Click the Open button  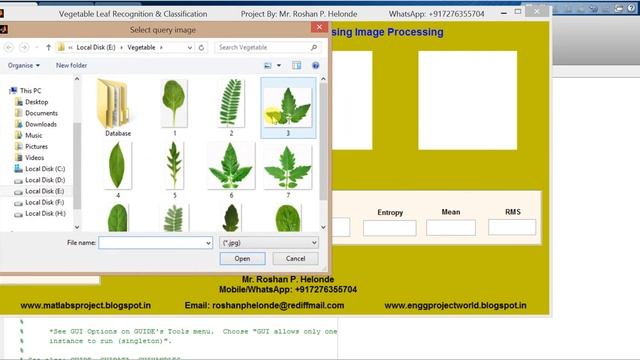242,258
